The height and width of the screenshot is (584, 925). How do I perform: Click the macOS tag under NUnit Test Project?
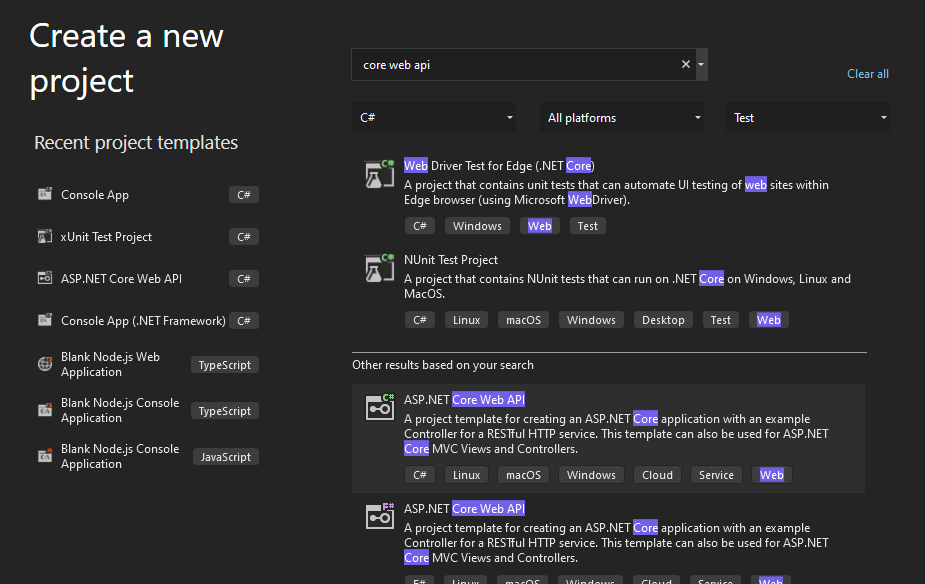tap(523, 320)
